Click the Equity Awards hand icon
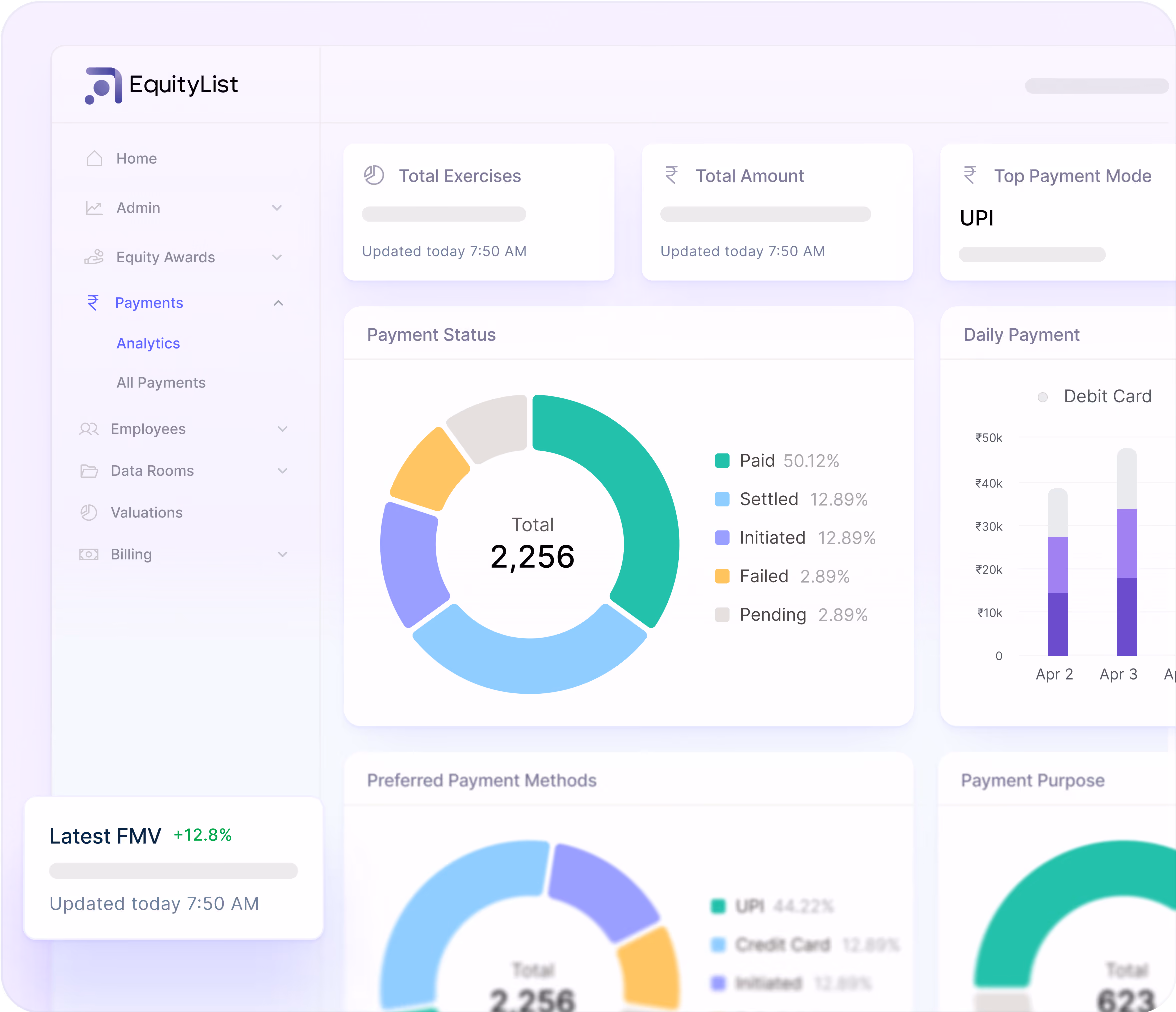The image size is (1176, 1012). pos(94,257)
